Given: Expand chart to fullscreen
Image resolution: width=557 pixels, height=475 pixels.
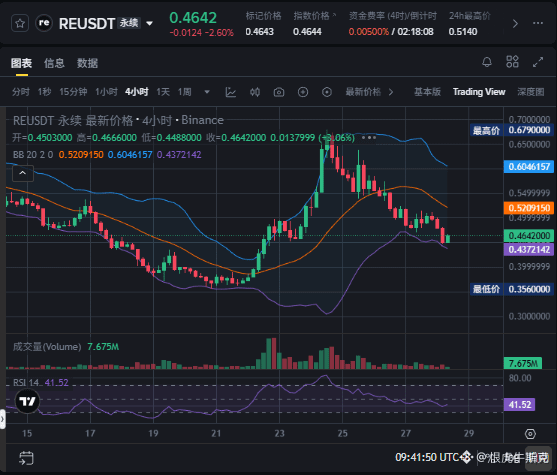Looking at the screenshot, I should [538, 62].
